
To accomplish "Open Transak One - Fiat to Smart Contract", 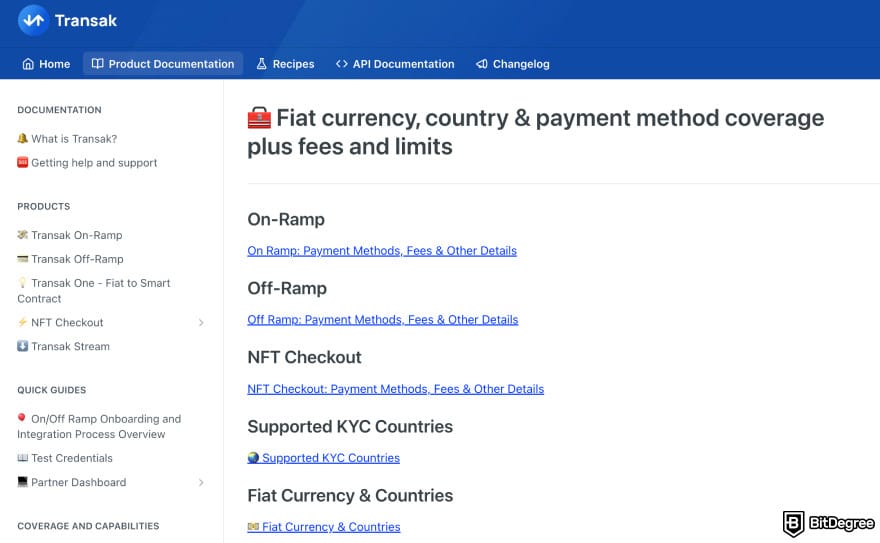I will coord(94,291).
